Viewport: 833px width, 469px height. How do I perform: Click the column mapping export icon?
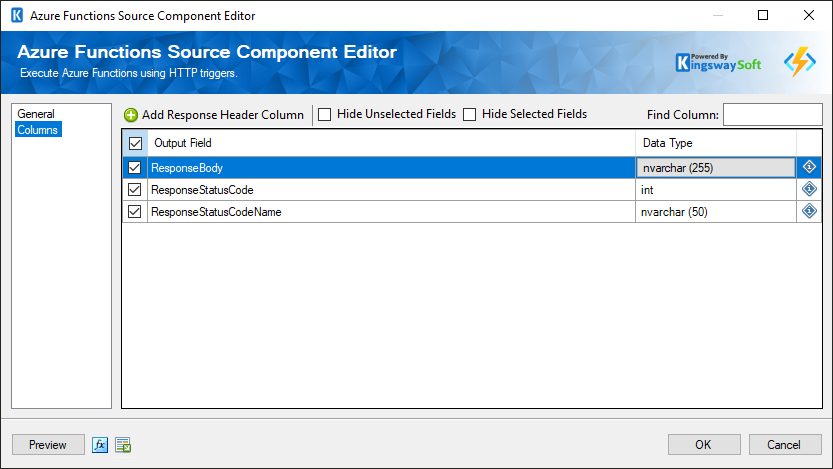pos(123,445)
